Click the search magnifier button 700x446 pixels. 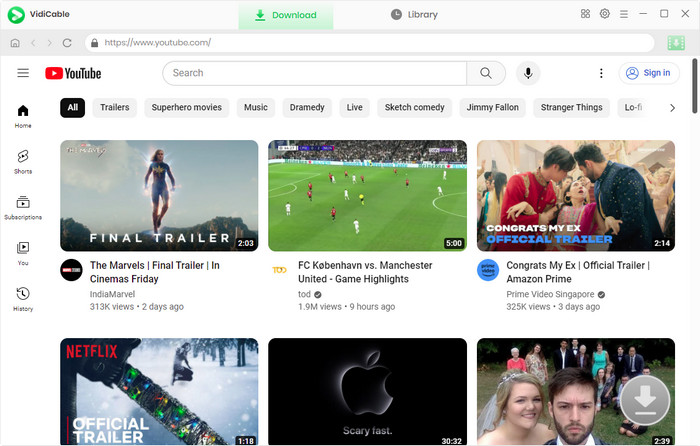pyautogui.click(x=486, y=73)
